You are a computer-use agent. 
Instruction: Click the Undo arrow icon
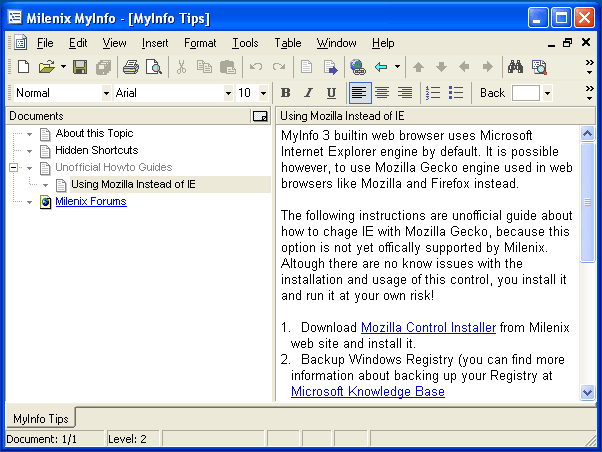(x=256, y=67)
